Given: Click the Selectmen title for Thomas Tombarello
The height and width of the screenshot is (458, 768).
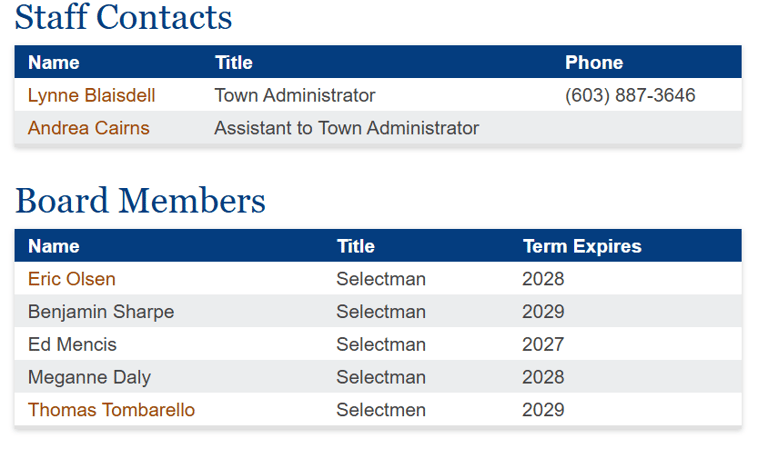Looking at the screenshot, I should point(380,410).
